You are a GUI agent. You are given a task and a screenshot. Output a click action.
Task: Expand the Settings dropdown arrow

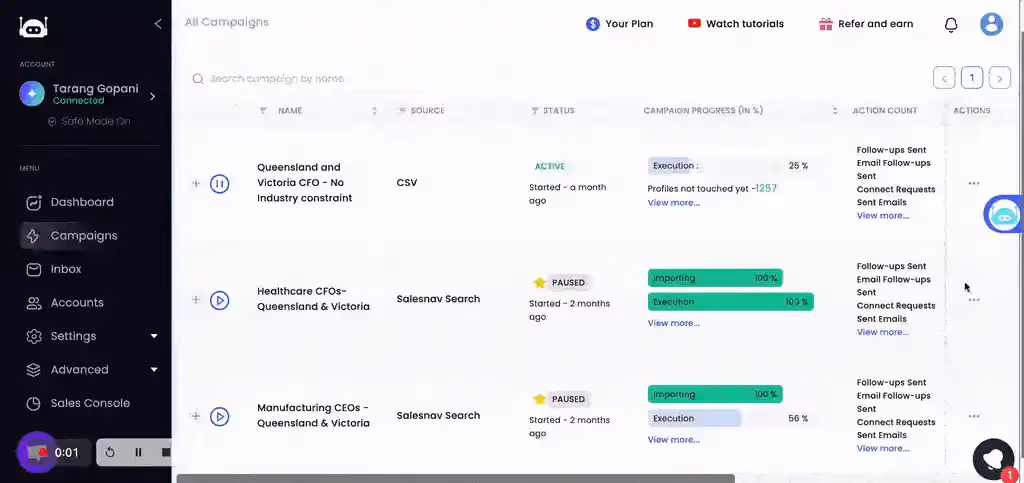click(x=154, y=336)
